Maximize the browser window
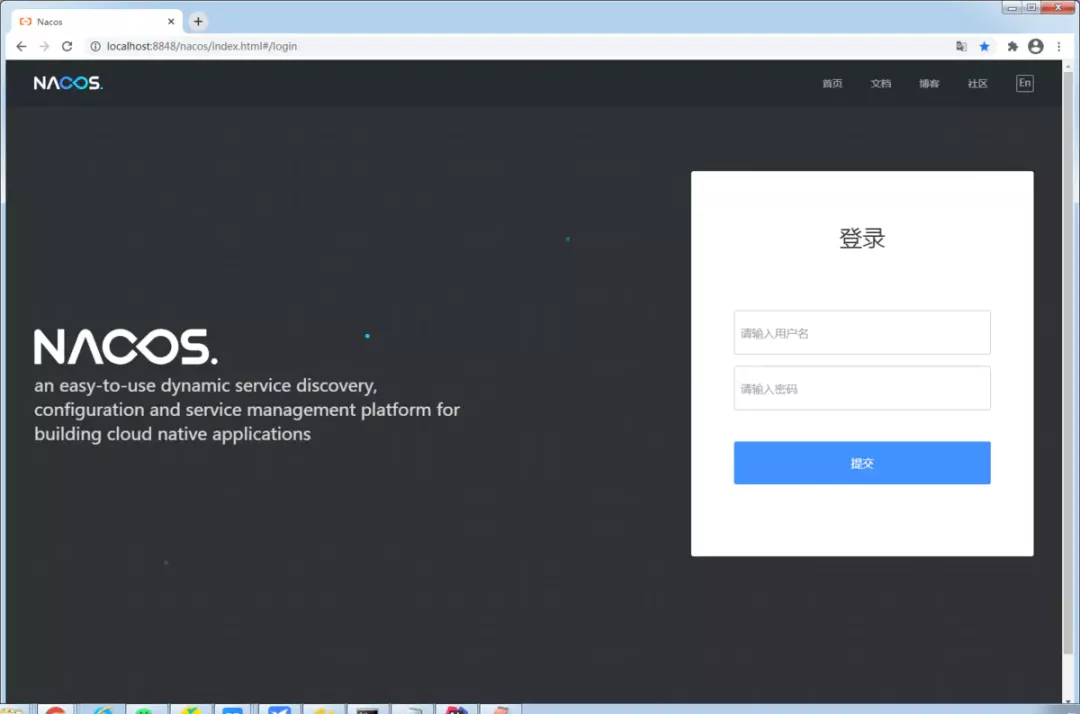Screen dimensions: 1080x714 tap(1031, 8)
